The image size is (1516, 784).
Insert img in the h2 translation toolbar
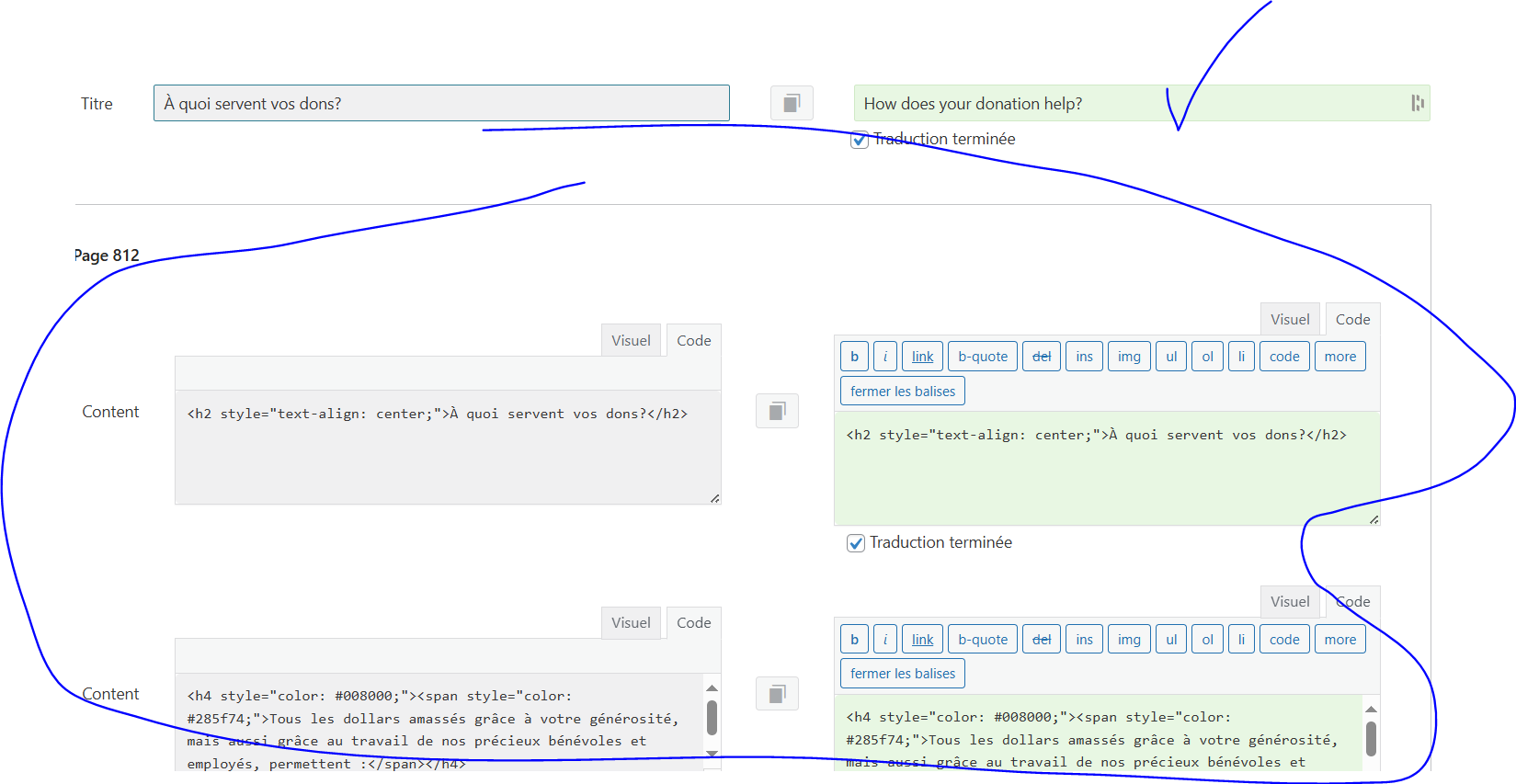coord(1129,357)
